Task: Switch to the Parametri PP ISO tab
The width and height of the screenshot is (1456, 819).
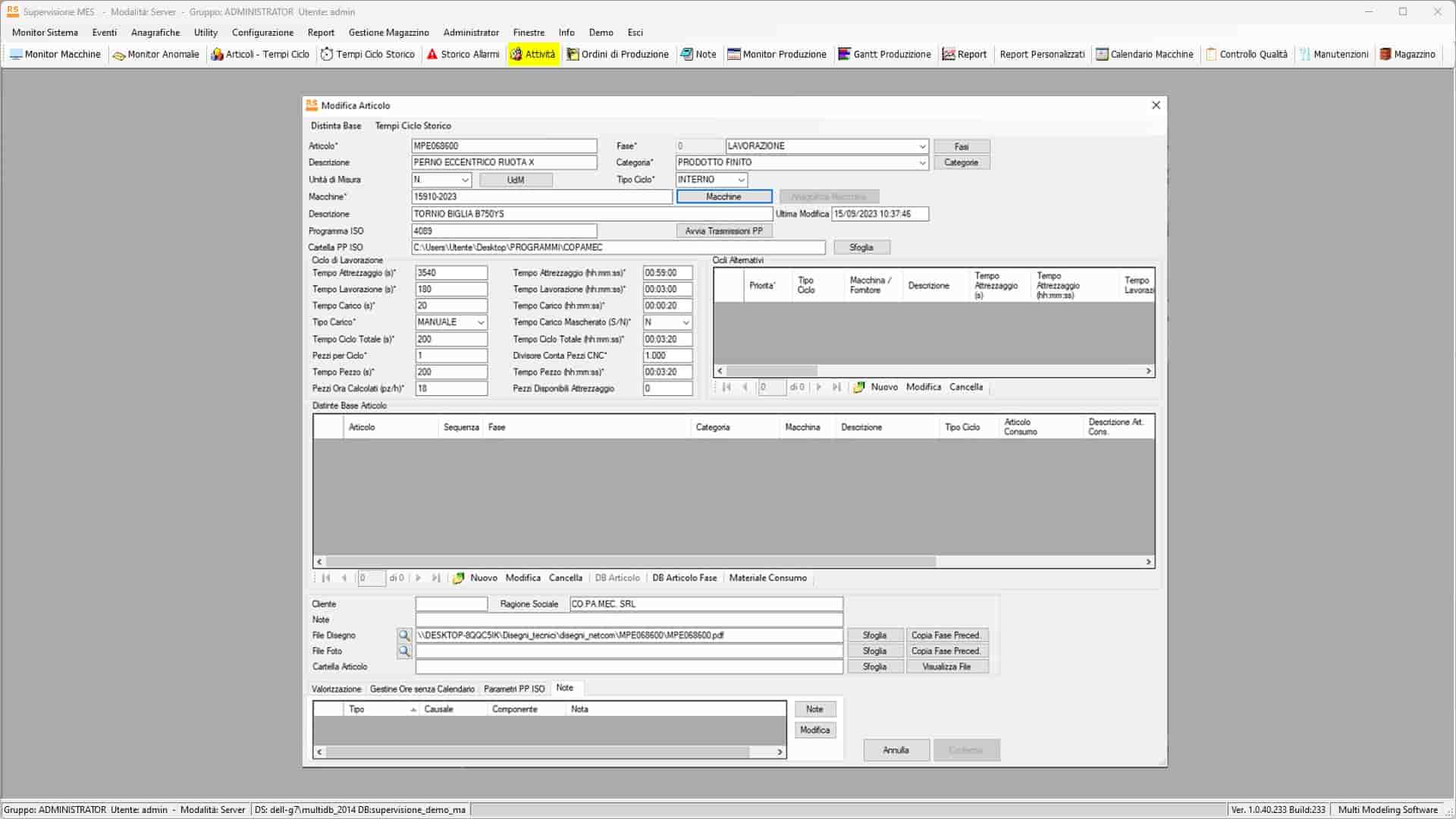Action: click(514, 689)
